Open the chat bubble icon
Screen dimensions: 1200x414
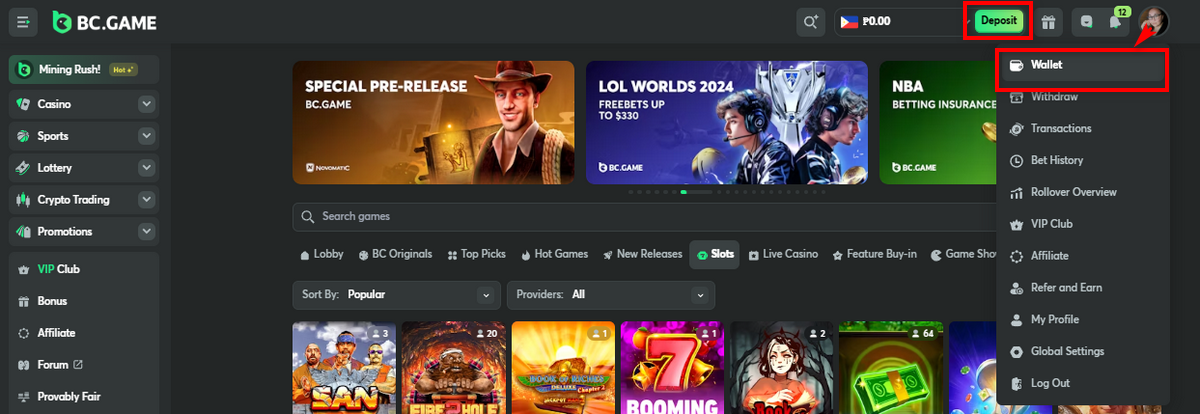click(x=1087, y=22)
